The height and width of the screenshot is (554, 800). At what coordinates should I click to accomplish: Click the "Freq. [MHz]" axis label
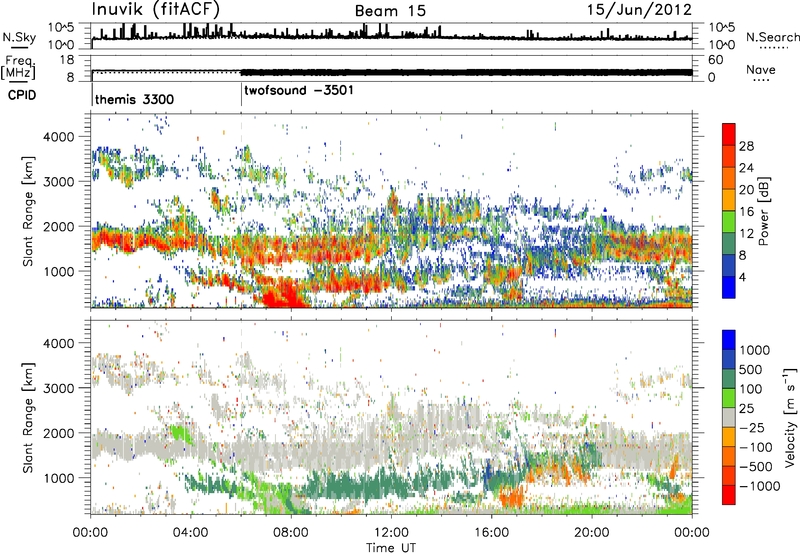point(19,67)
